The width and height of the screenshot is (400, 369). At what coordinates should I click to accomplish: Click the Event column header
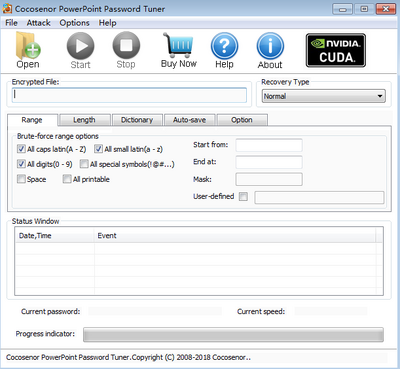(x=235, y=236)
